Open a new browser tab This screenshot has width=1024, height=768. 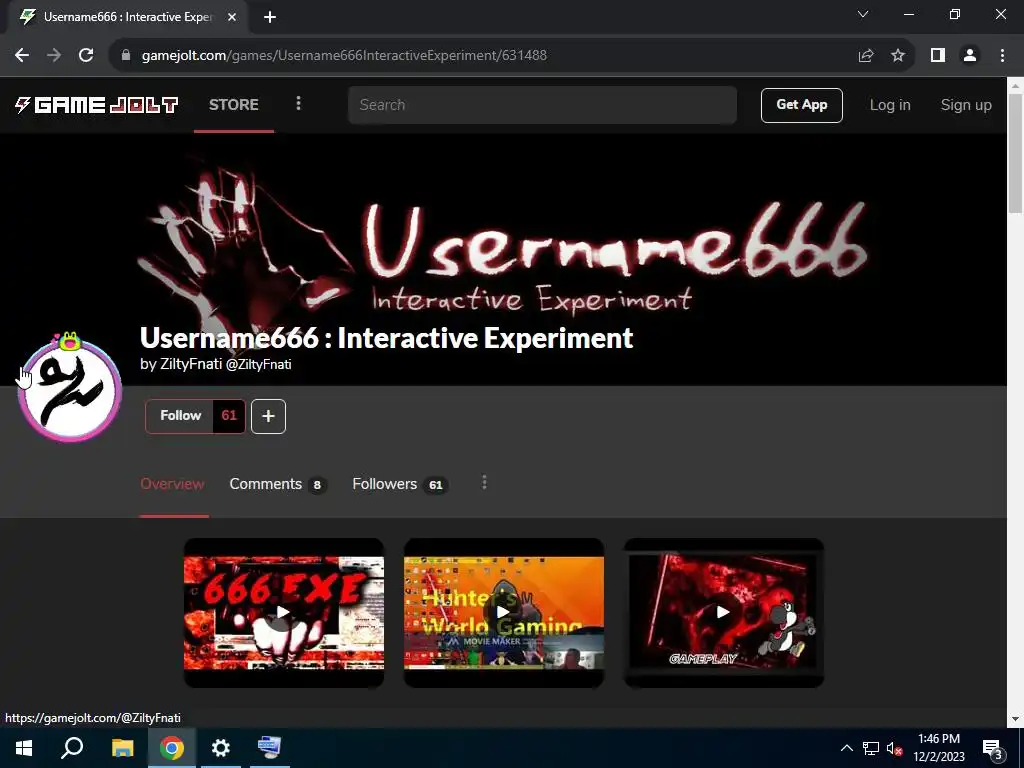coord(270,17)
